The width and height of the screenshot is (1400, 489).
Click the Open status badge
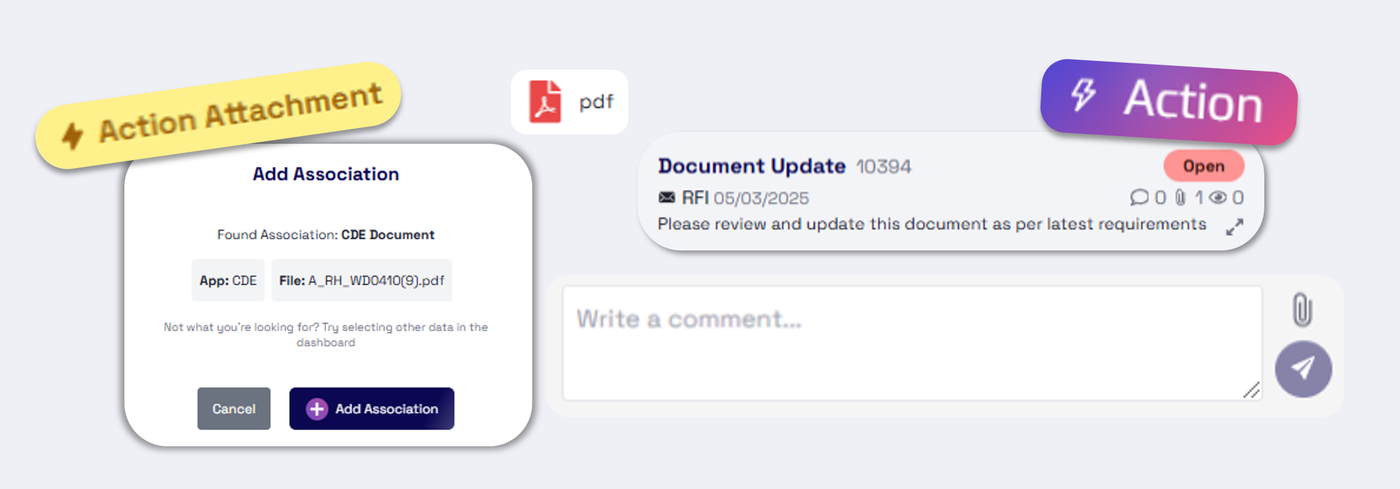pyautogui.click(x=1204, y=166)
